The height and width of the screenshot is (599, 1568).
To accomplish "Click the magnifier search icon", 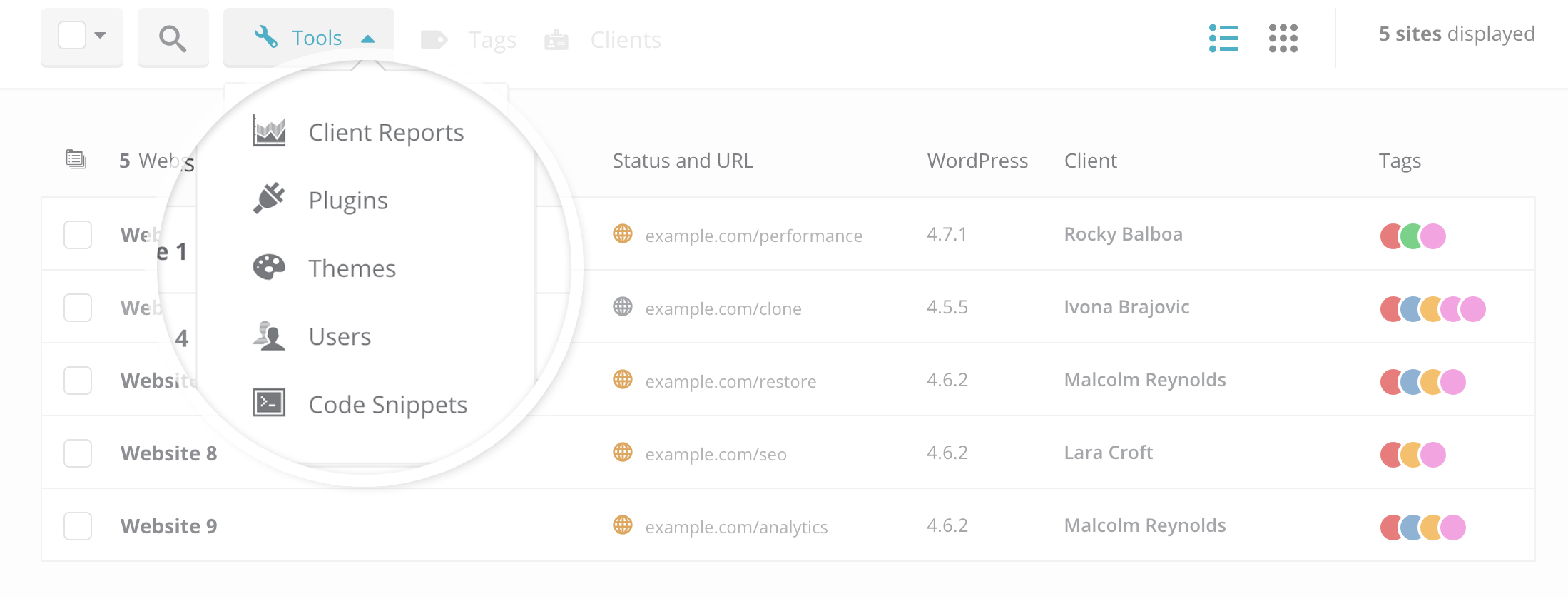I will click(x=173, y=39).
